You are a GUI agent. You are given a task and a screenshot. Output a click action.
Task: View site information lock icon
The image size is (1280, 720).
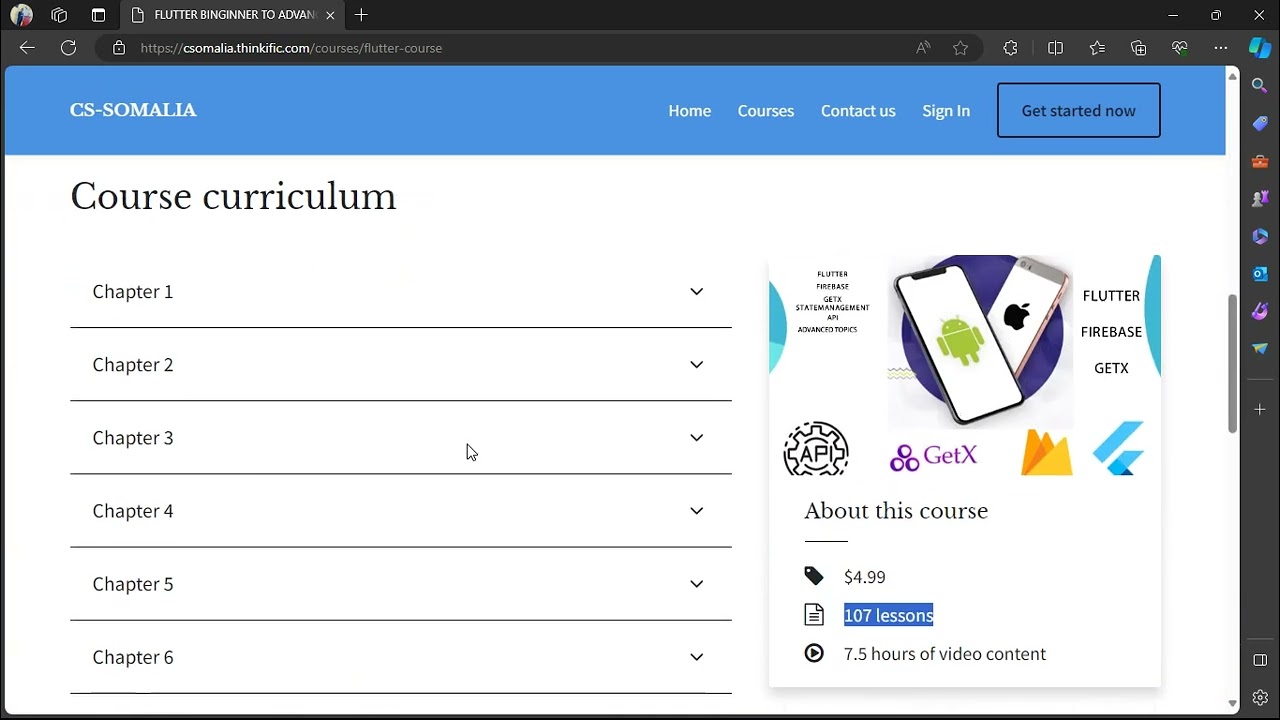(119, 48)
